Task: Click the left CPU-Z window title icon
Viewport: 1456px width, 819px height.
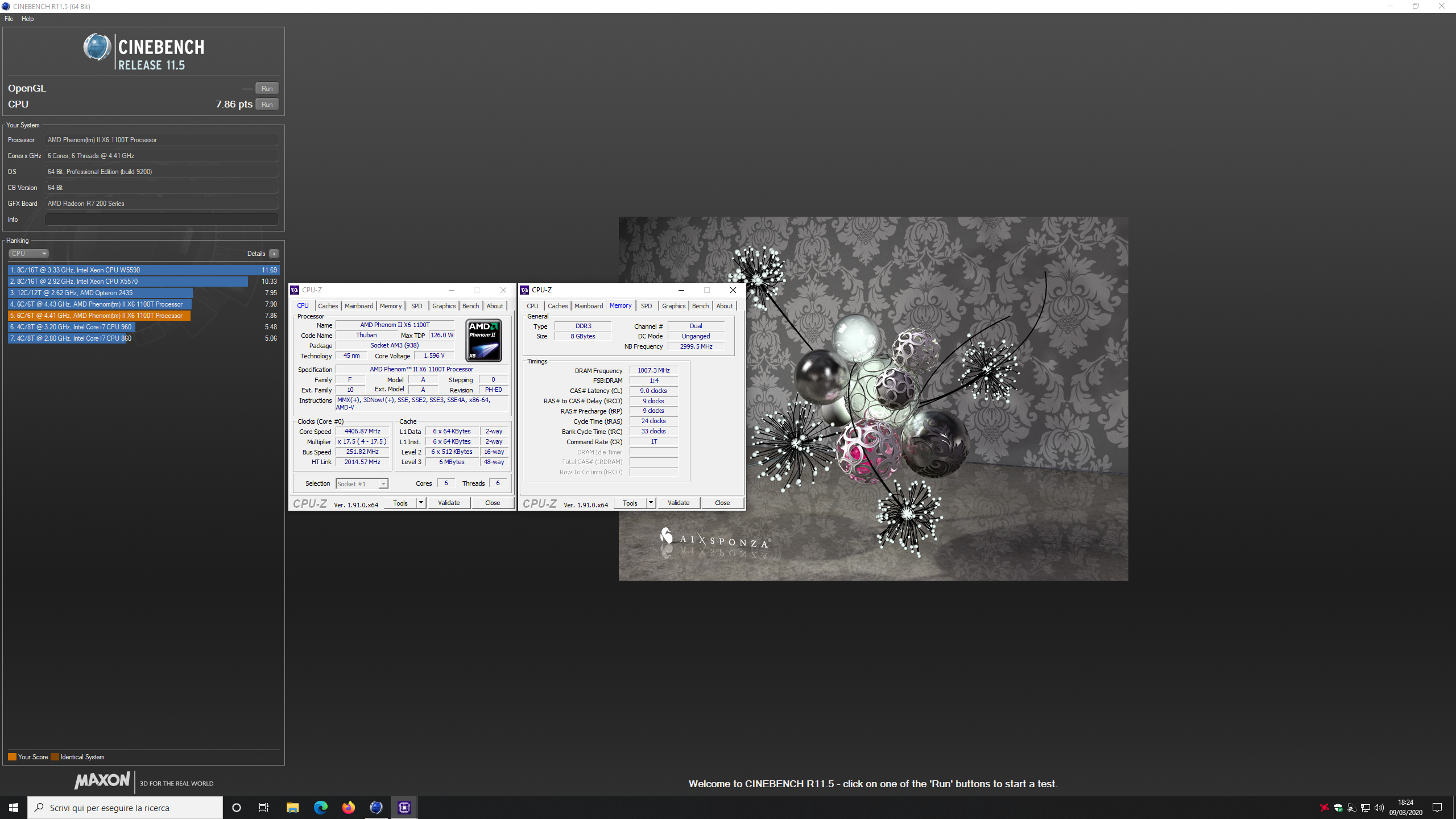Action: [x=295, y=290]
